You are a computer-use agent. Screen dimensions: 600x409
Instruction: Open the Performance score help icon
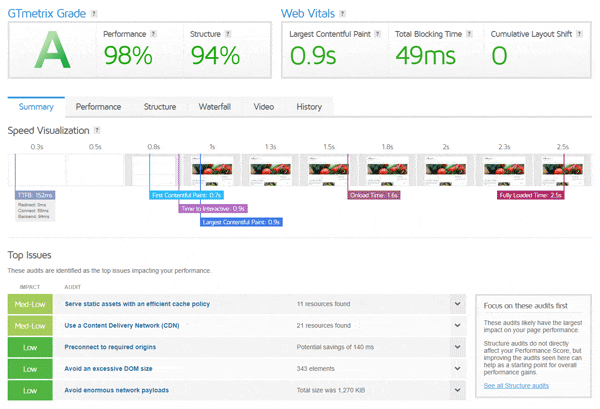click(153, 34)
